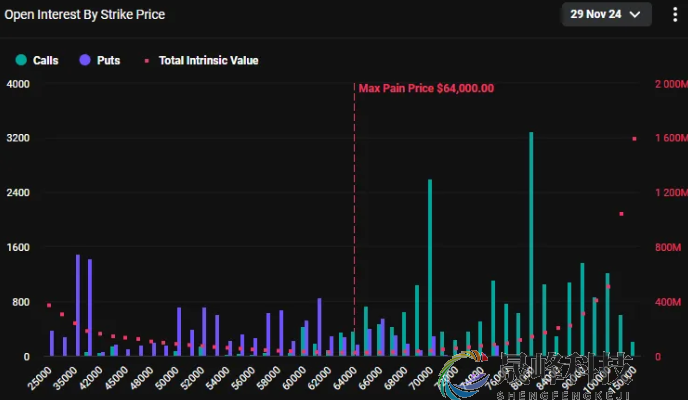This screenshot has width=688, height=400.
Task: Click the 42000 strike axis label
Action: click(91, 378)
